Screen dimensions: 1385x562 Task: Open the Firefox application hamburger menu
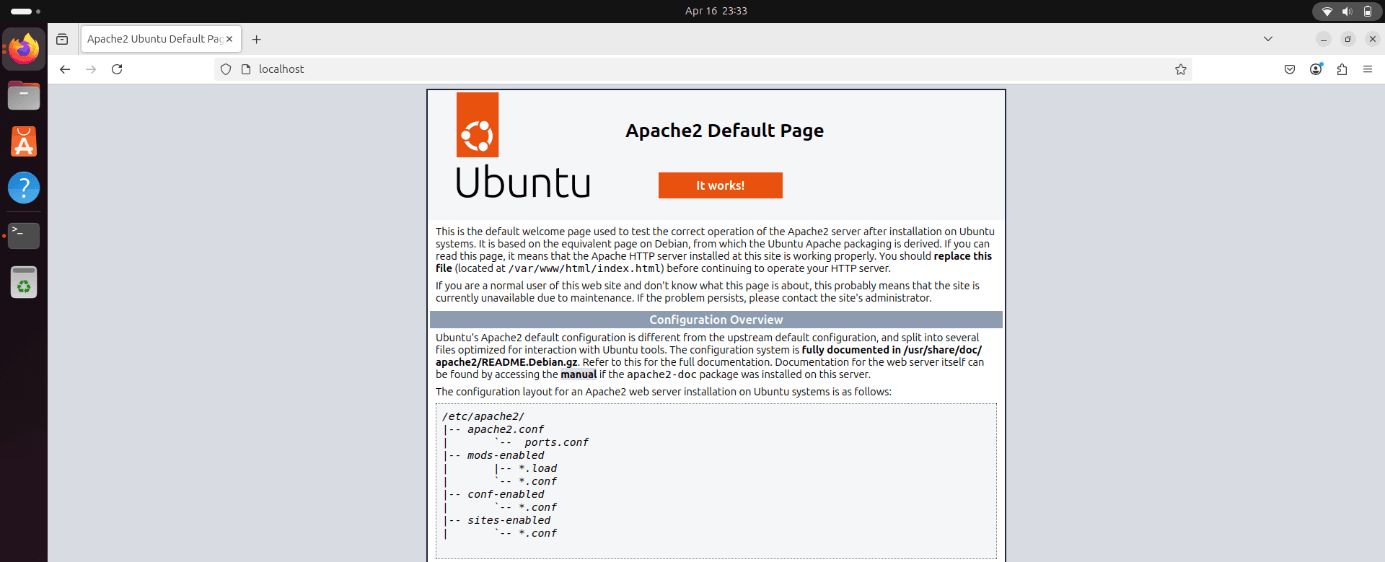(1367, 69)
